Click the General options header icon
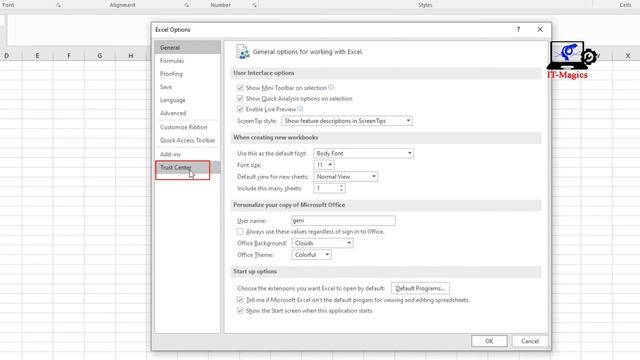Screen dimensions: 640x360 pyautogui.click(x=243, y=52)
